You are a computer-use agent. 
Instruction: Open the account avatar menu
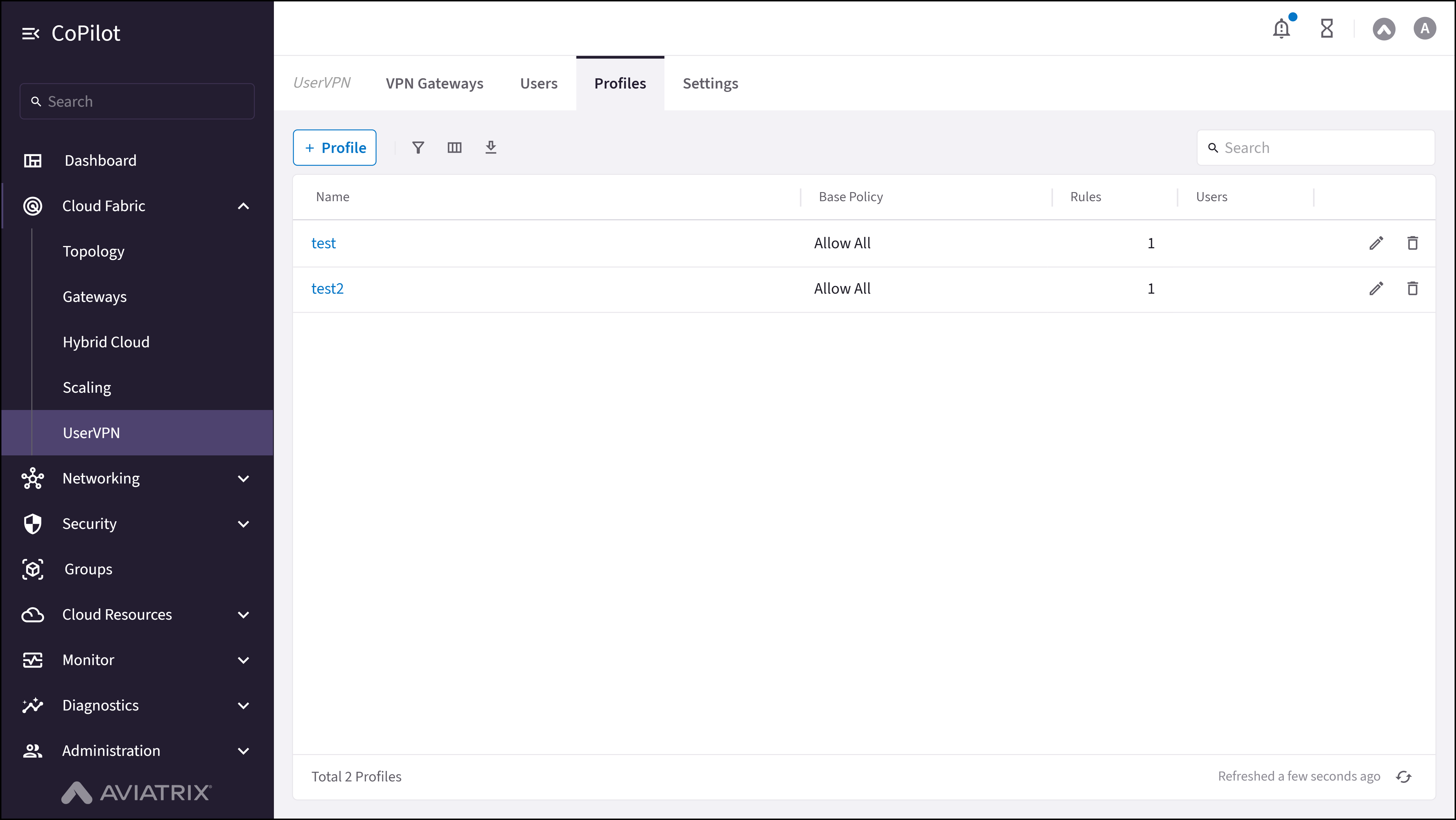tap(1424, 28)
